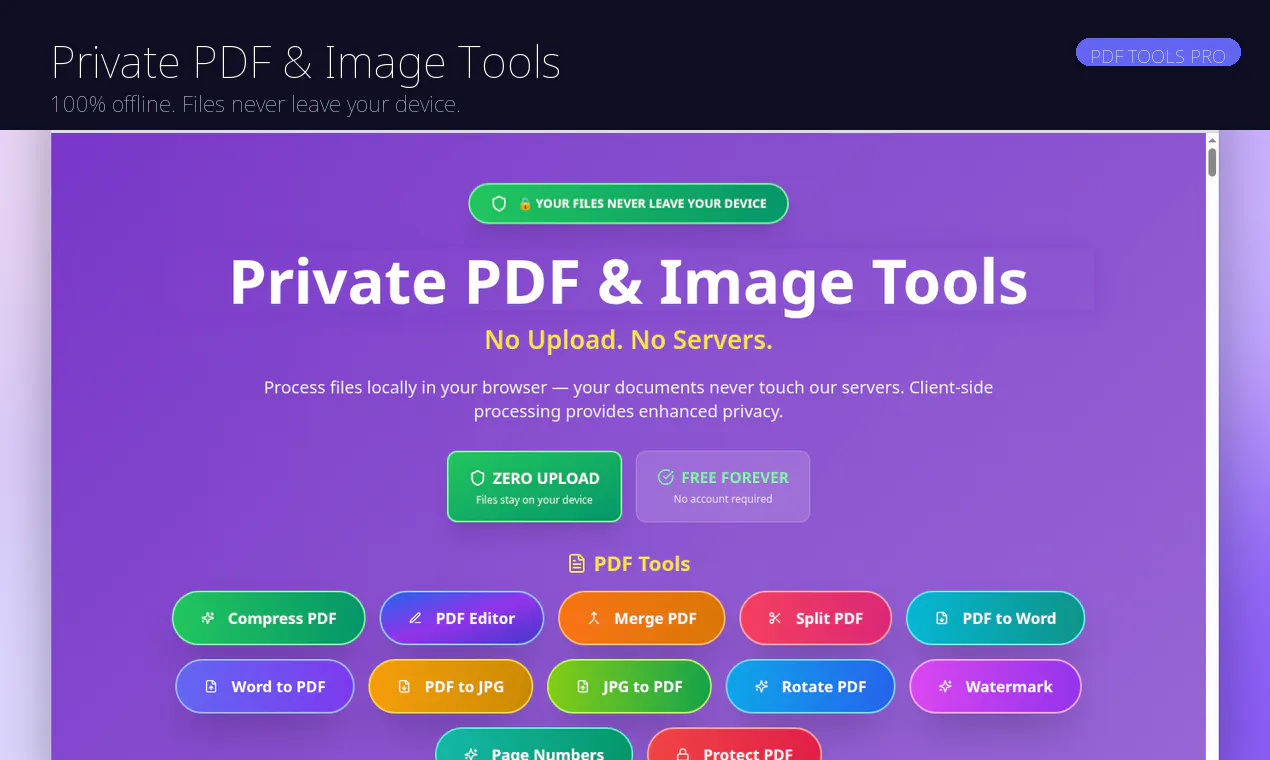
Task: Click the file icon on Word to PDF
Action: (211, 686)
